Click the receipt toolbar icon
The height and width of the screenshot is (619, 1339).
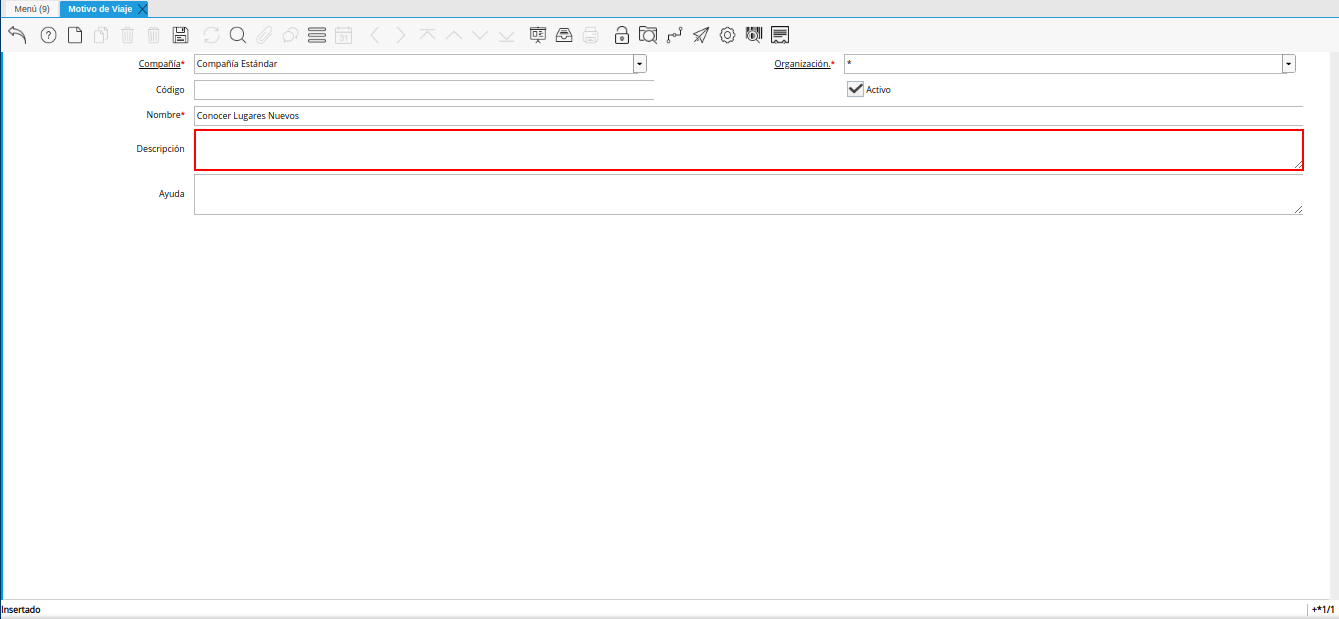click(x=780, y=35)
